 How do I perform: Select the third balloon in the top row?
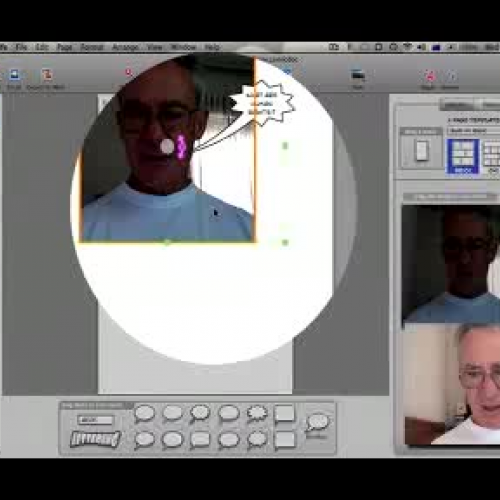point(200,414)
